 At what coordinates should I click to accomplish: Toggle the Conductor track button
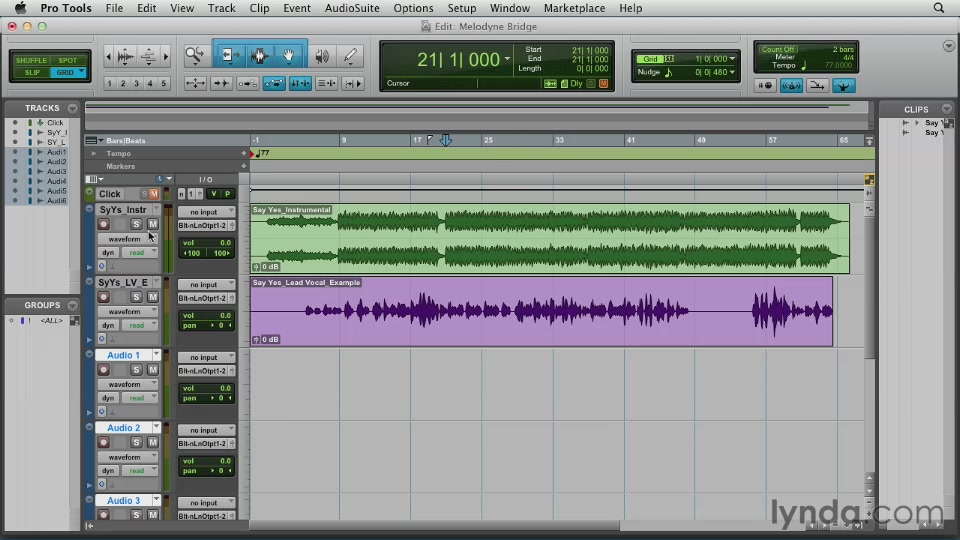point(843,85)
